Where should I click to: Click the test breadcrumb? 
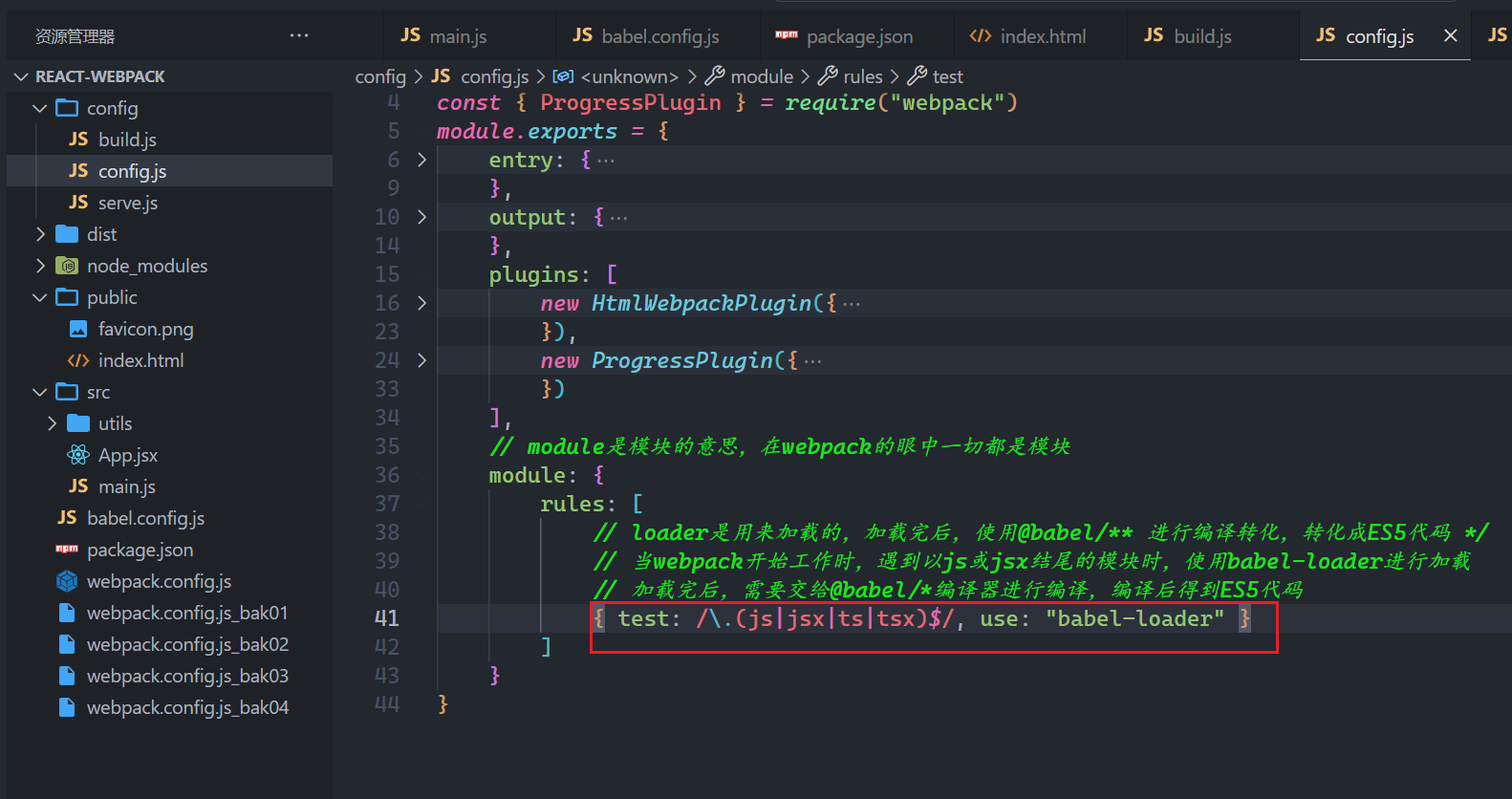pos(936,76)
